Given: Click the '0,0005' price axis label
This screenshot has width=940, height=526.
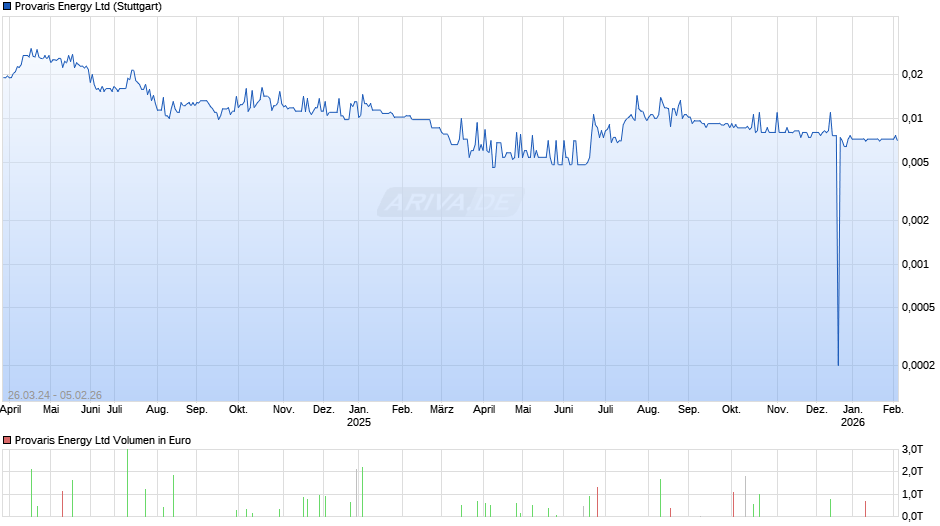Looking at the screenshot, I should [918, 307].
